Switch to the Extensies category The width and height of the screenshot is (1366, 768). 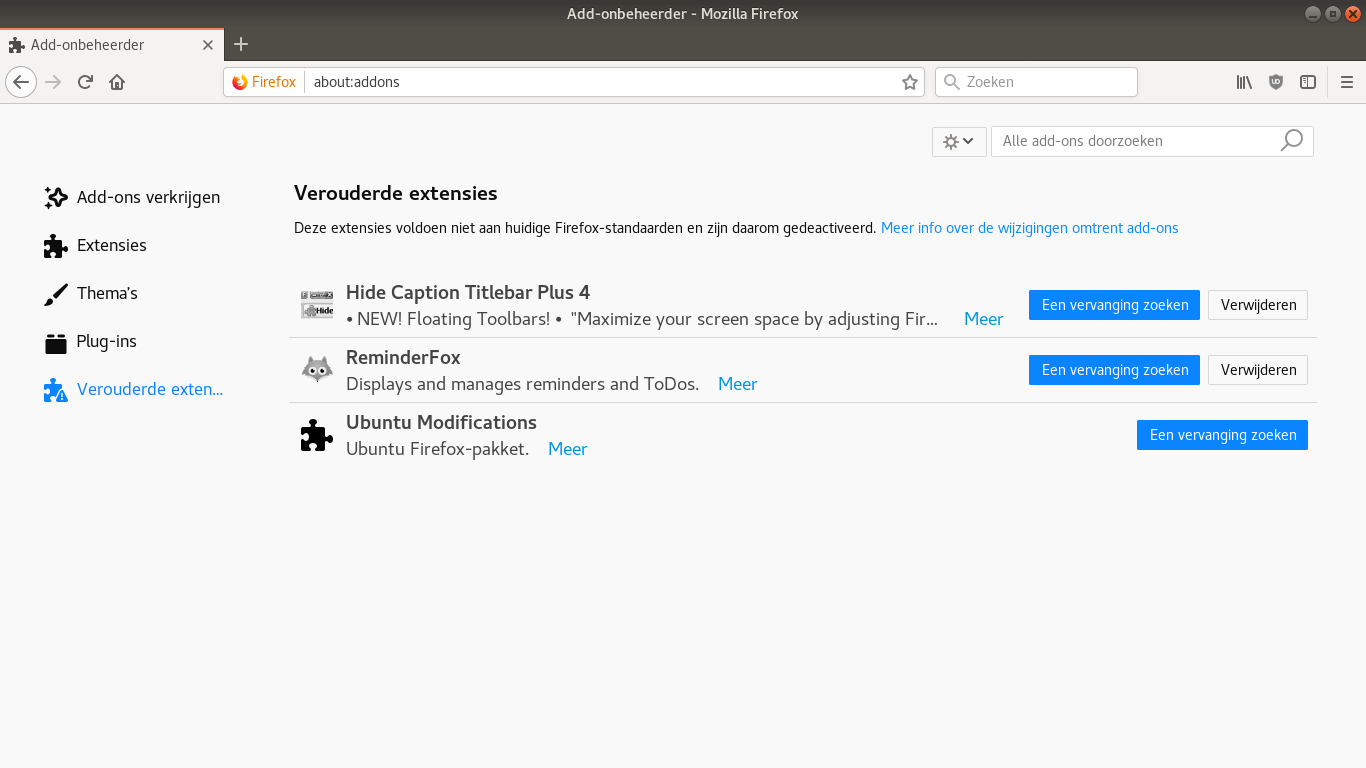pyautogui.click(x=95, y=245)
